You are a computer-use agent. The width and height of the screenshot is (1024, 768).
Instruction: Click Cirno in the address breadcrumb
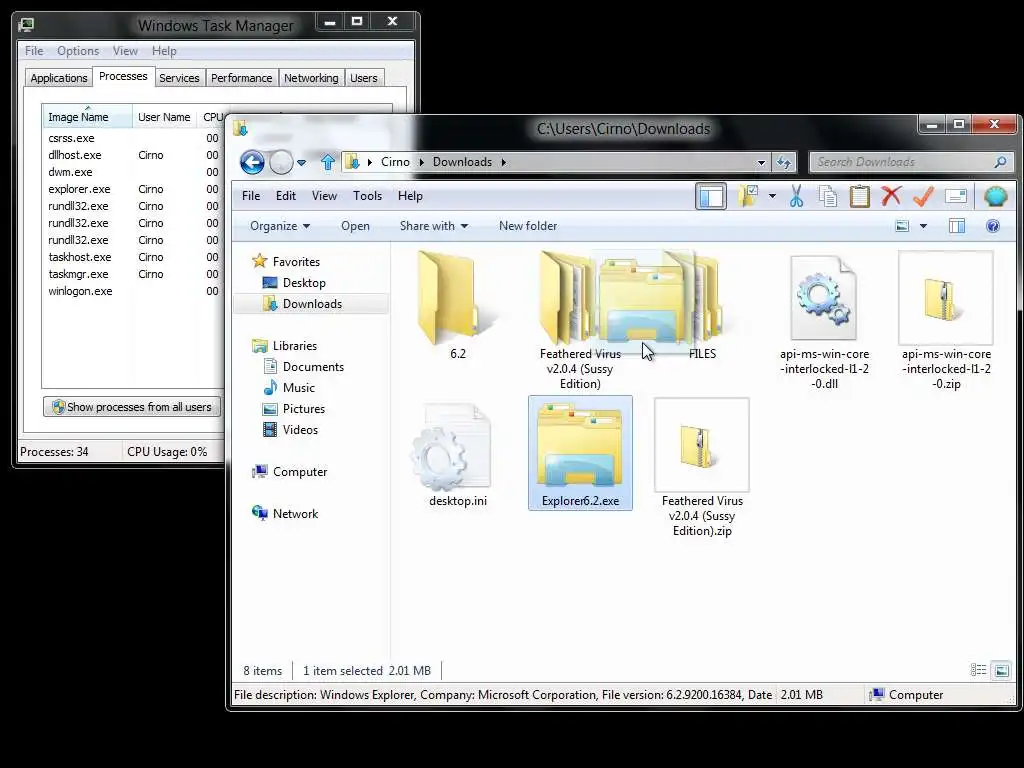[x=395, y=162]
